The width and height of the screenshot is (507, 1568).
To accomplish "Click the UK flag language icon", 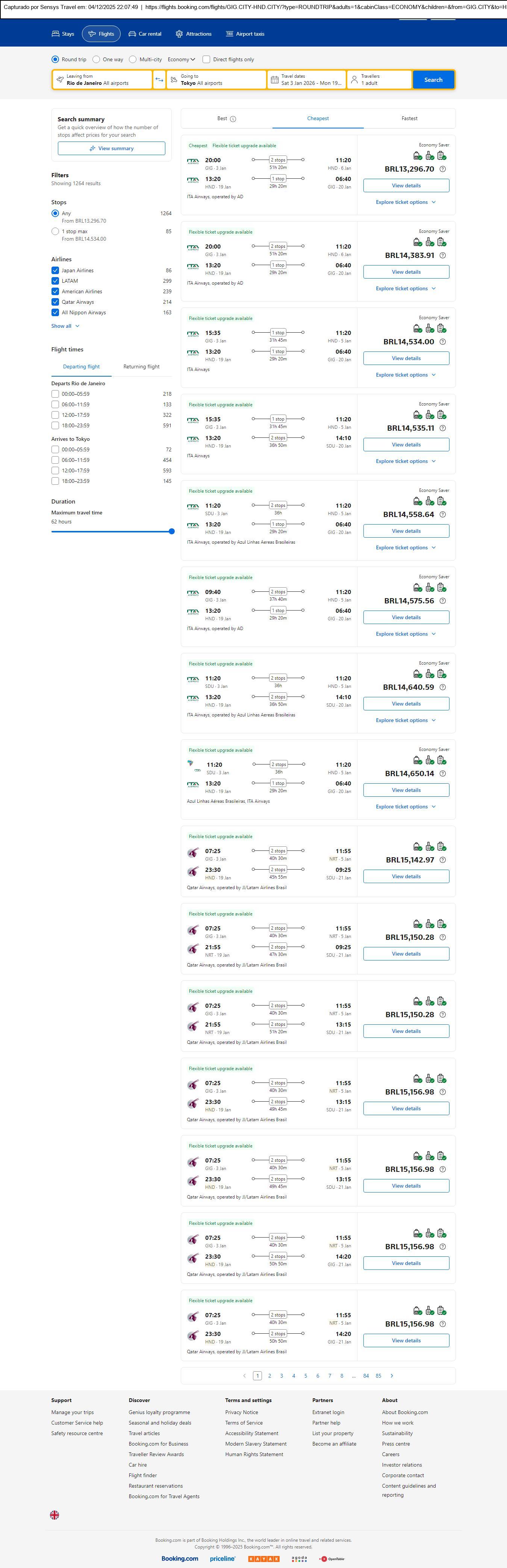I will (x=54, y=1515).
